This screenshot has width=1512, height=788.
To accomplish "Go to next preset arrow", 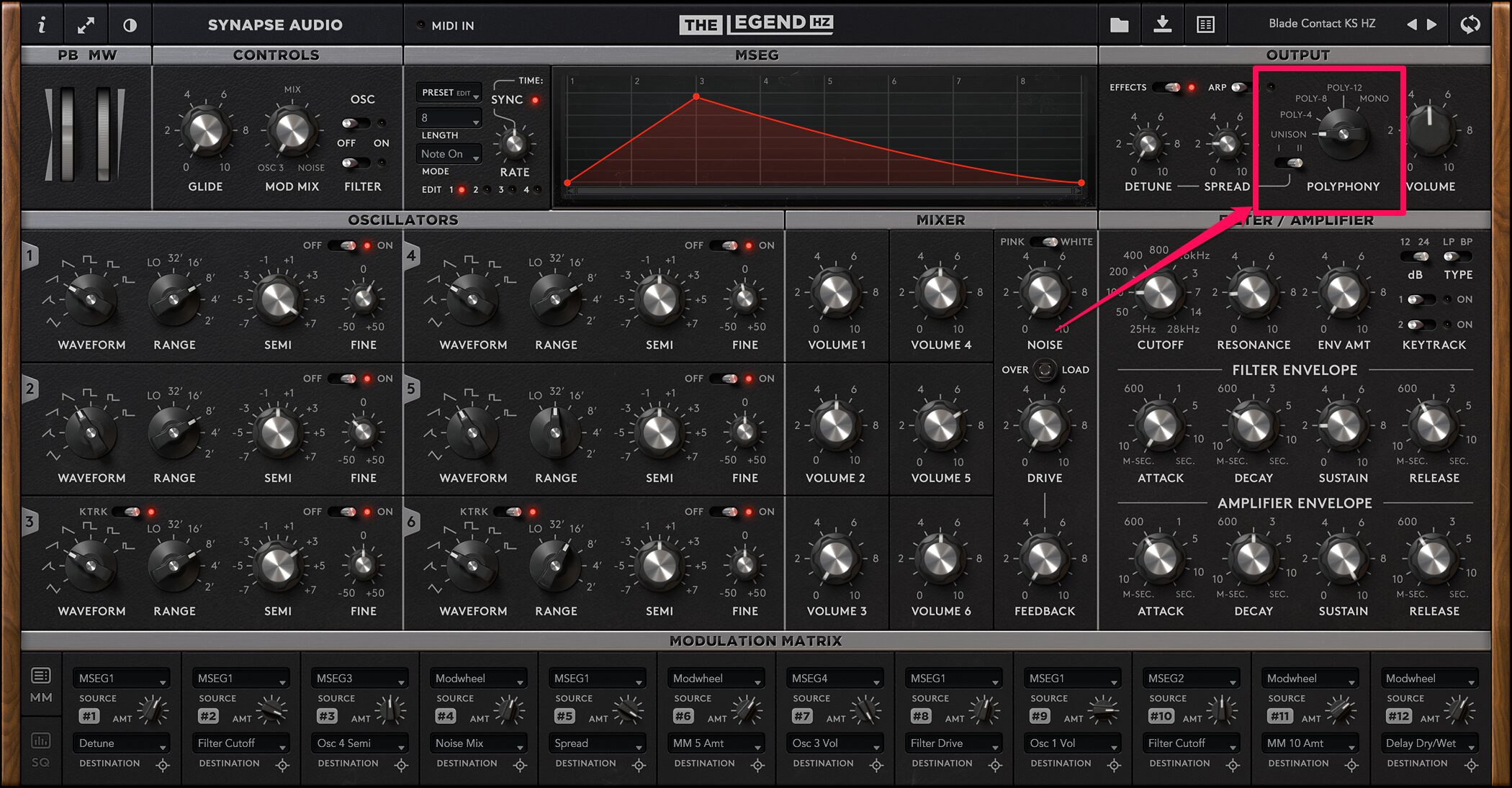I will pos(1432,24).
